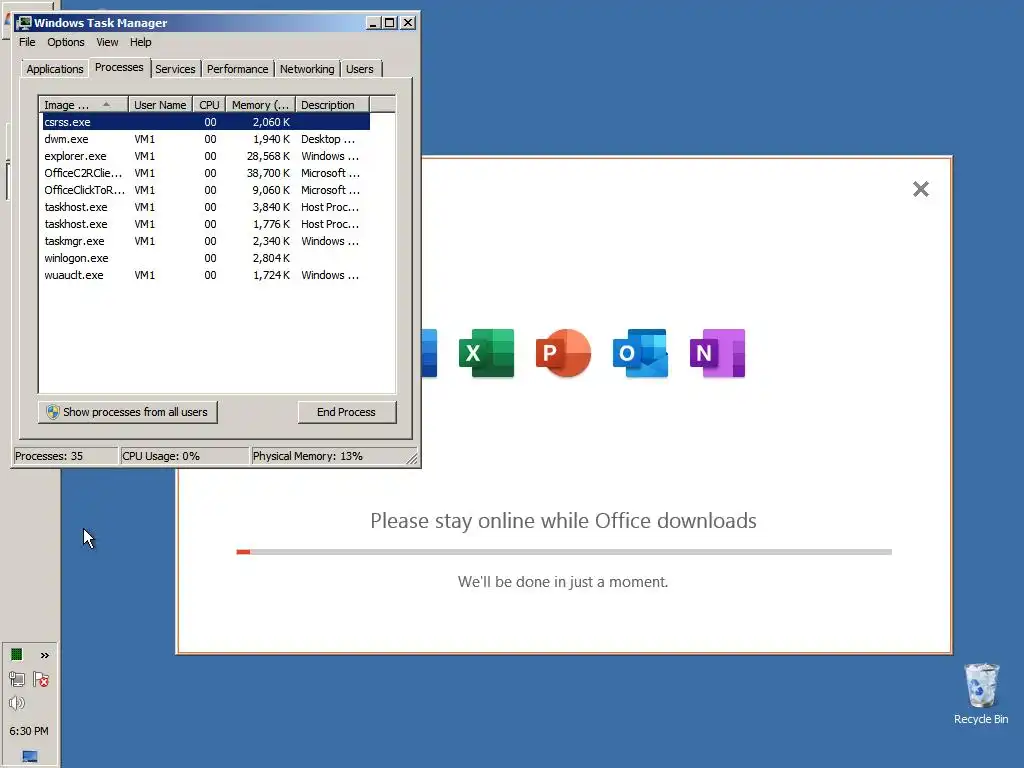Open the Options menu in Task Manager
Image resolution: width=1024 pixels, height=768 pixels.
pos(65,42)
